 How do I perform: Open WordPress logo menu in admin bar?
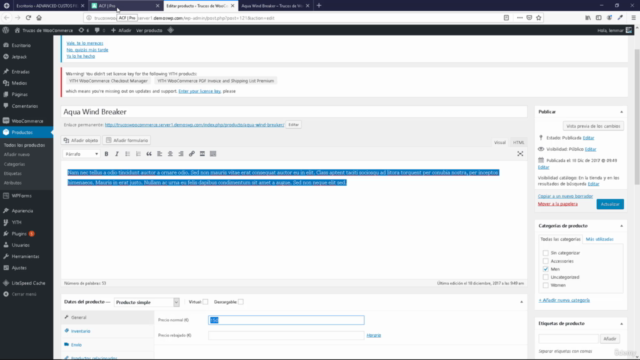6,30
